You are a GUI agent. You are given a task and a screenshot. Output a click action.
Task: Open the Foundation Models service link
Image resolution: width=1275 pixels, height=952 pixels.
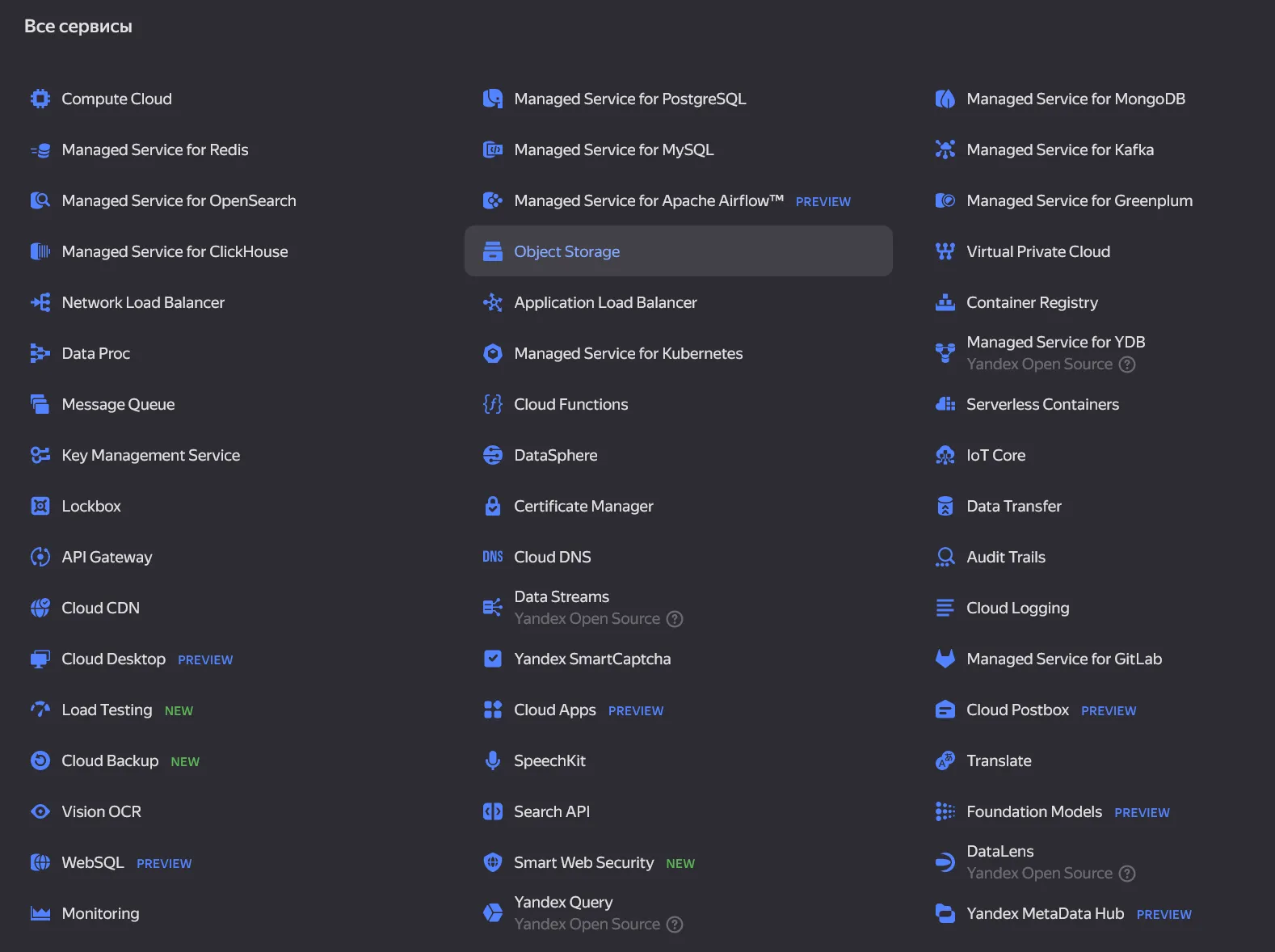tap(1033, 811)
